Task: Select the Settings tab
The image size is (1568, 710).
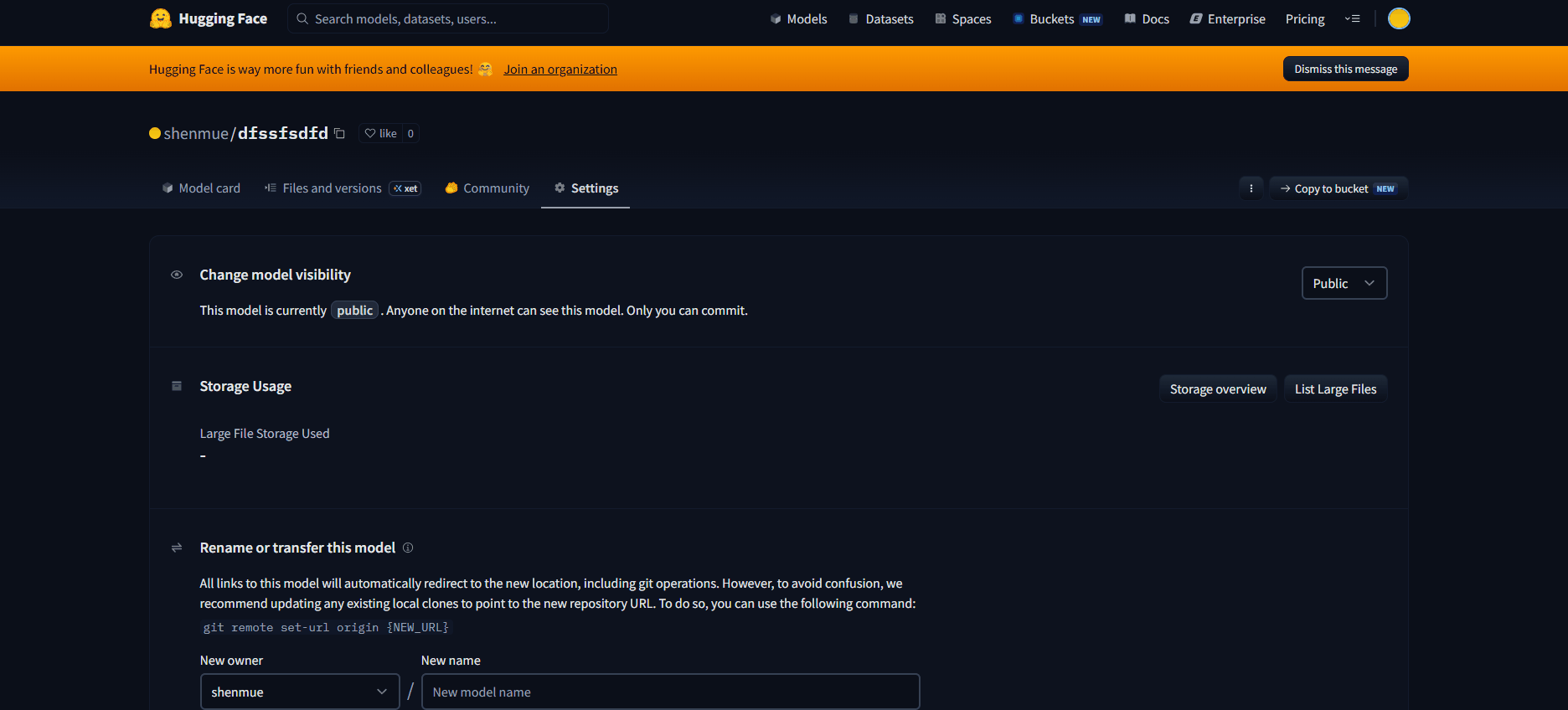Action: [x=585, y=188]
